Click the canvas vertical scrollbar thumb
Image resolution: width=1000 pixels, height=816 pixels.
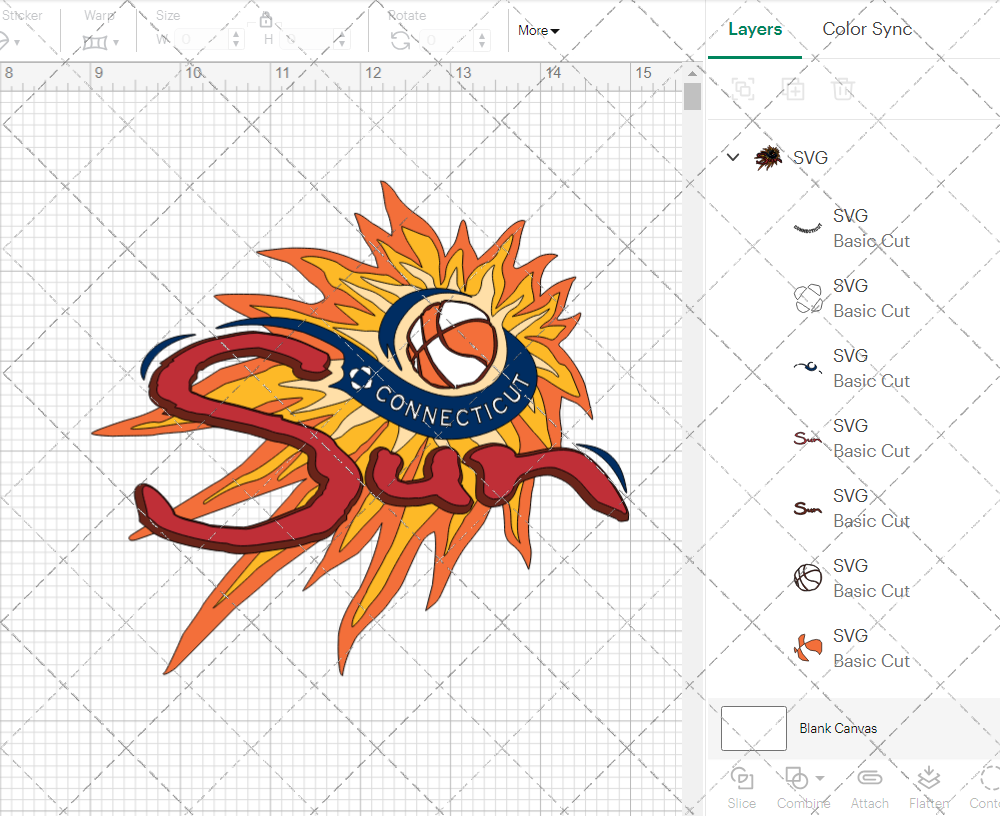692,97
